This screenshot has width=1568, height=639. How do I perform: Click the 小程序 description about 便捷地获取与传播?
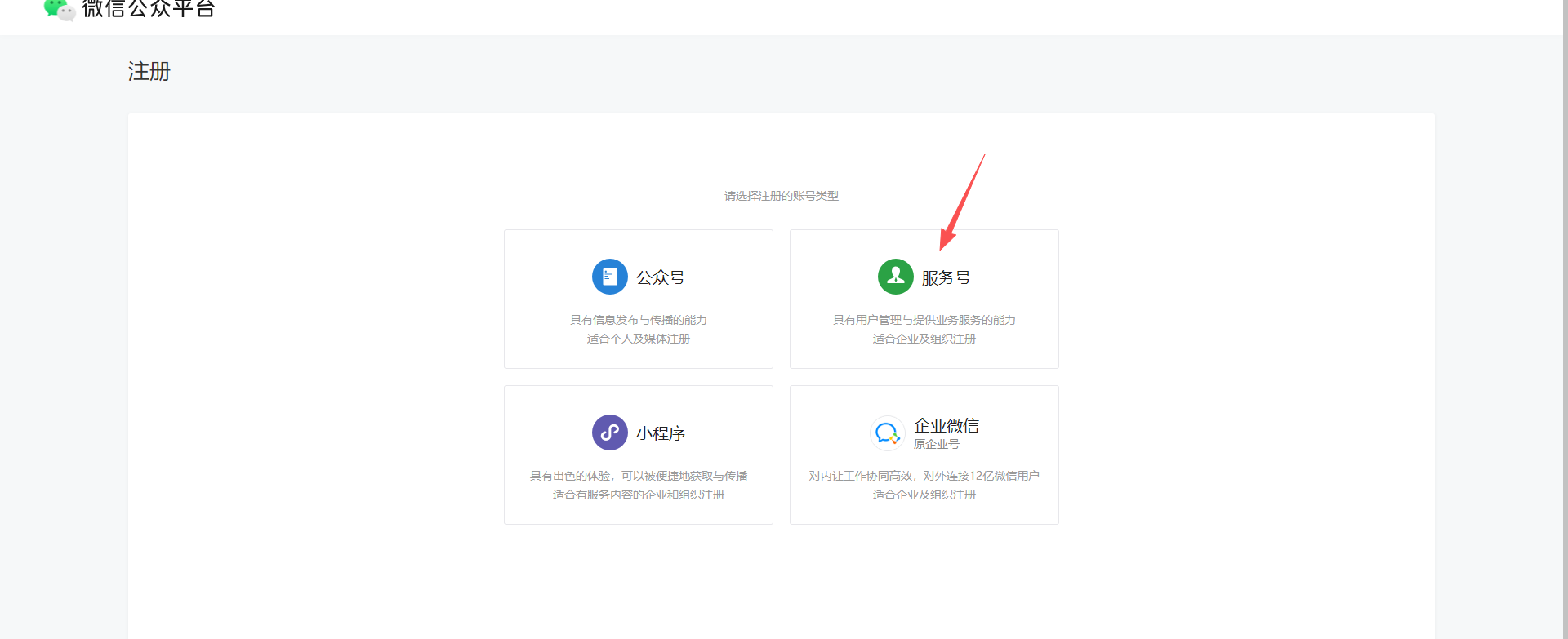point(638,476)
